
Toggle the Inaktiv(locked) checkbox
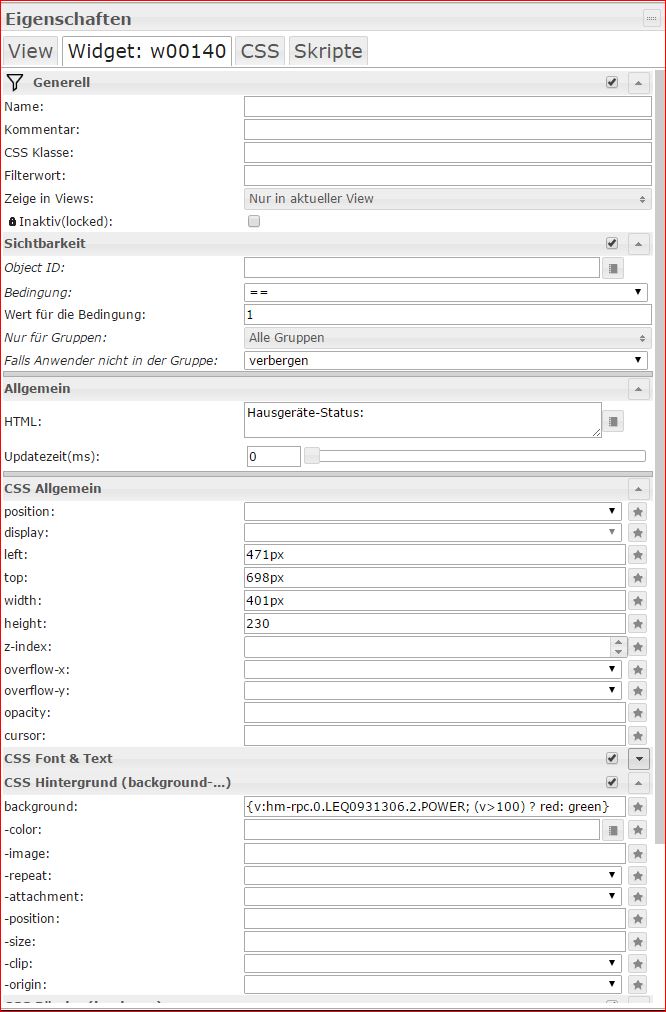point(254,221)
